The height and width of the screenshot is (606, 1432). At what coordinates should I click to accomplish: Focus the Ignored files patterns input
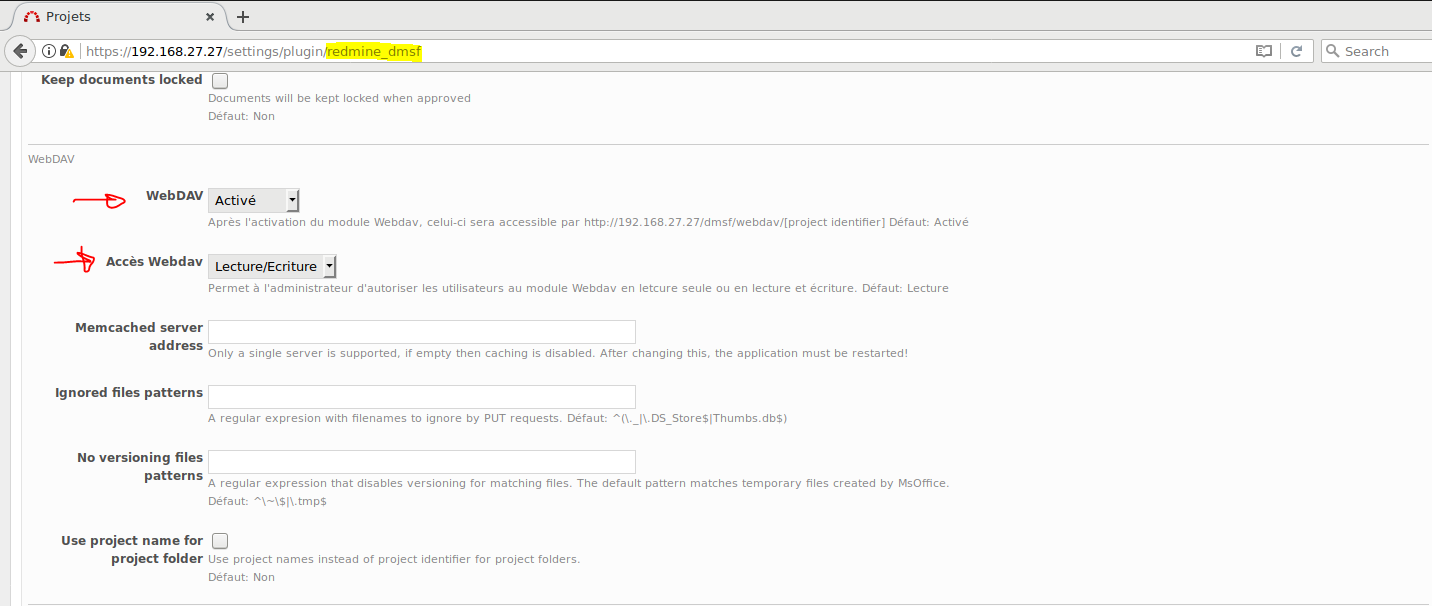tap(421, 397)
